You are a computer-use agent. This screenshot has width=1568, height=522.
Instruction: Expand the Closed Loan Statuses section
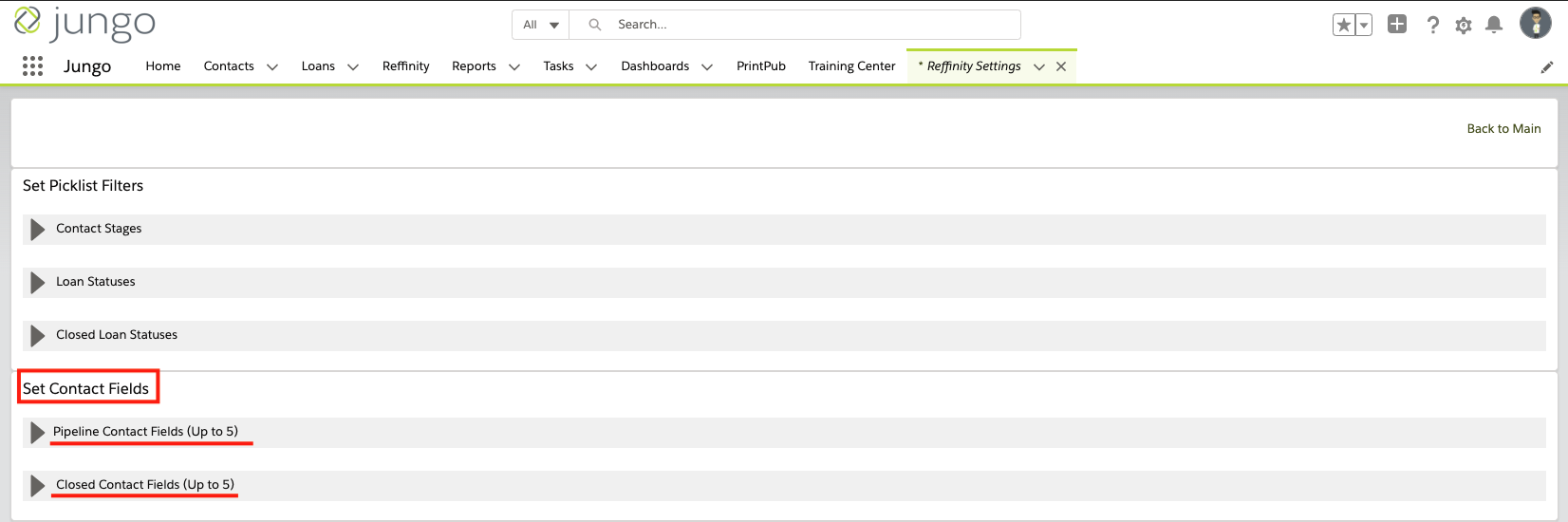[38, 336]
